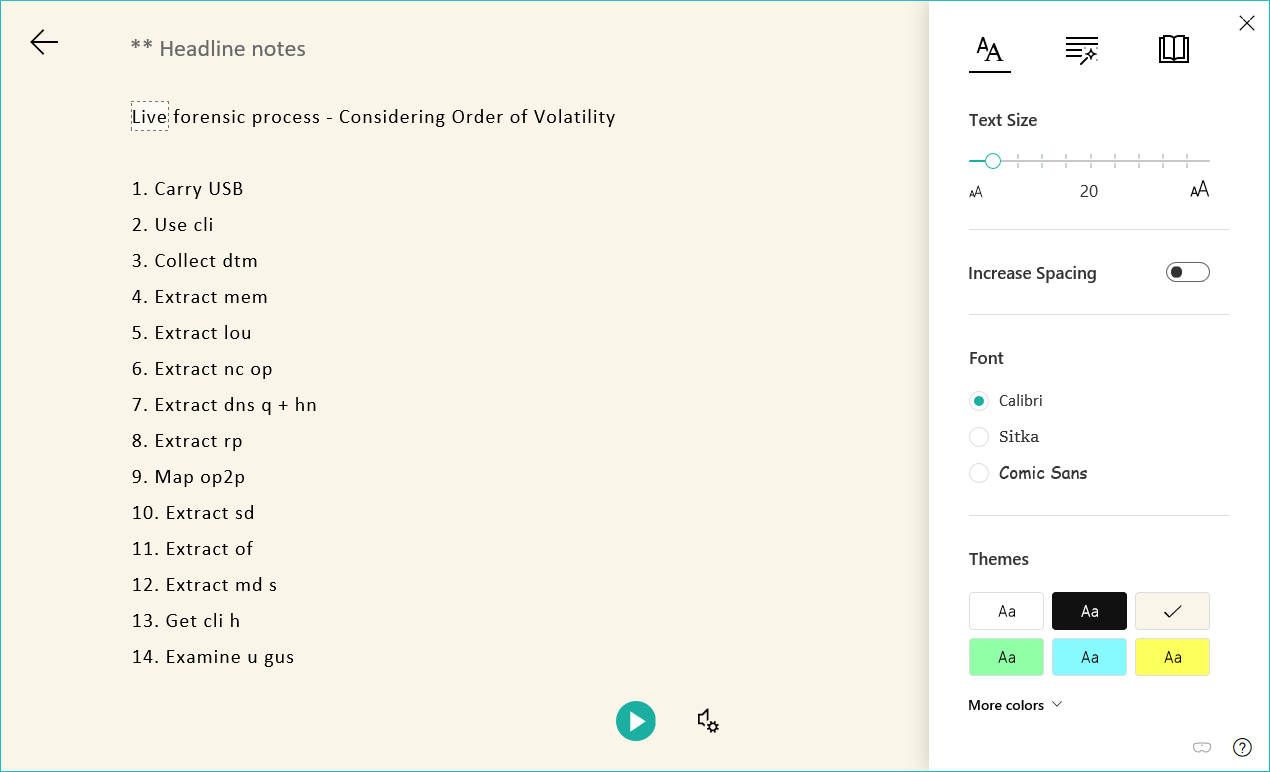Open the Text Preferences tab icon
Screen dimensions: 1270x772
[x=990, y=49]
